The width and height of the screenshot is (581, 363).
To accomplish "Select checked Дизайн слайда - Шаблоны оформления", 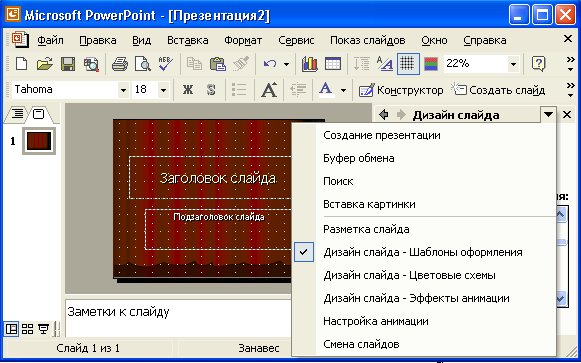I will (x=424, y=252).
